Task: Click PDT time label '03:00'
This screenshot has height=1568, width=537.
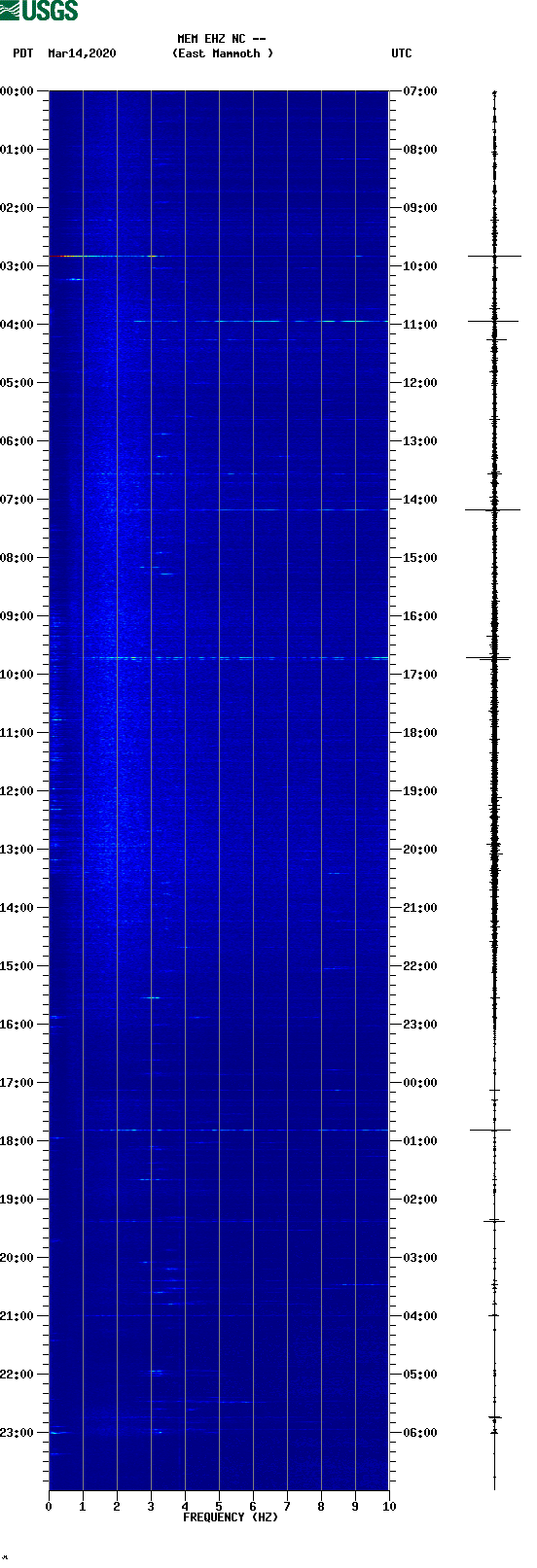Action: pyautogui.click(x=18, y=266)
